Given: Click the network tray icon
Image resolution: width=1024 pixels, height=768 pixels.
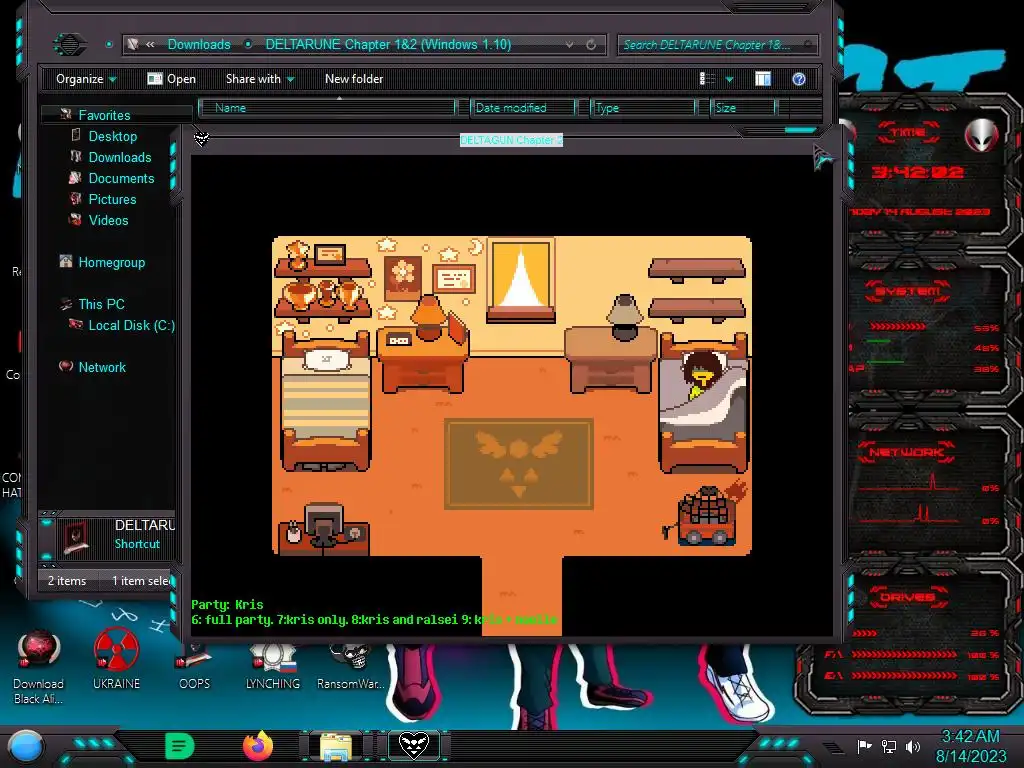Looking at the screenshot, I should pos(889,746).
